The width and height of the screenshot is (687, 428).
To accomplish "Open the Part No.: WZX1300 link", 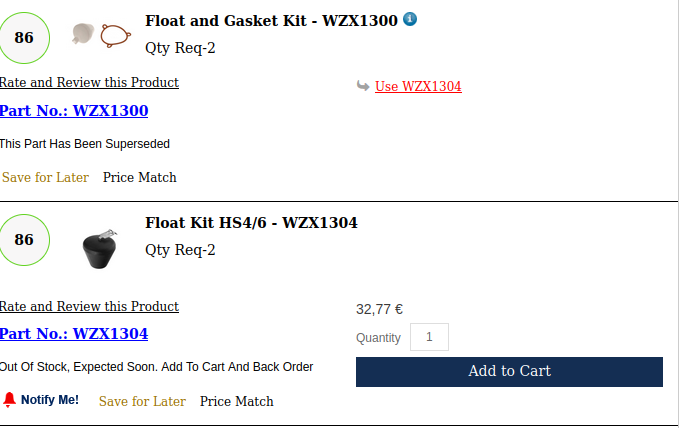I will [74, 110].
